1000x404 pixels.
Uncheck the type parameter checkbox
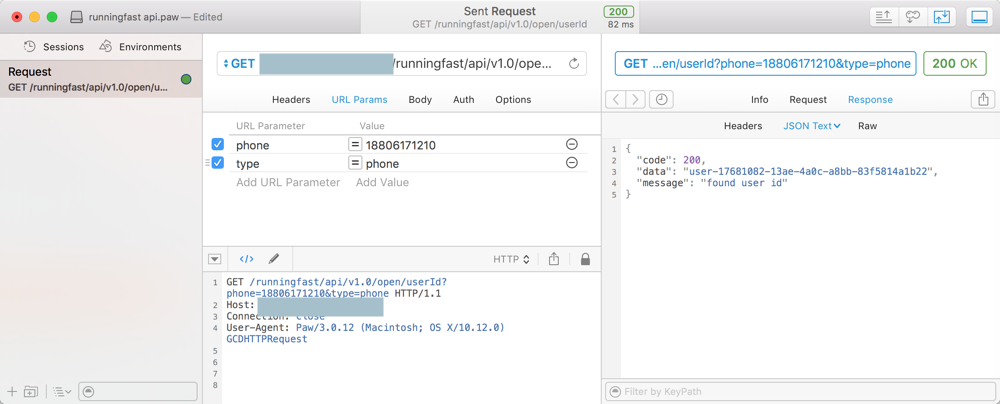pyautogui.click(x=218, y=163)
